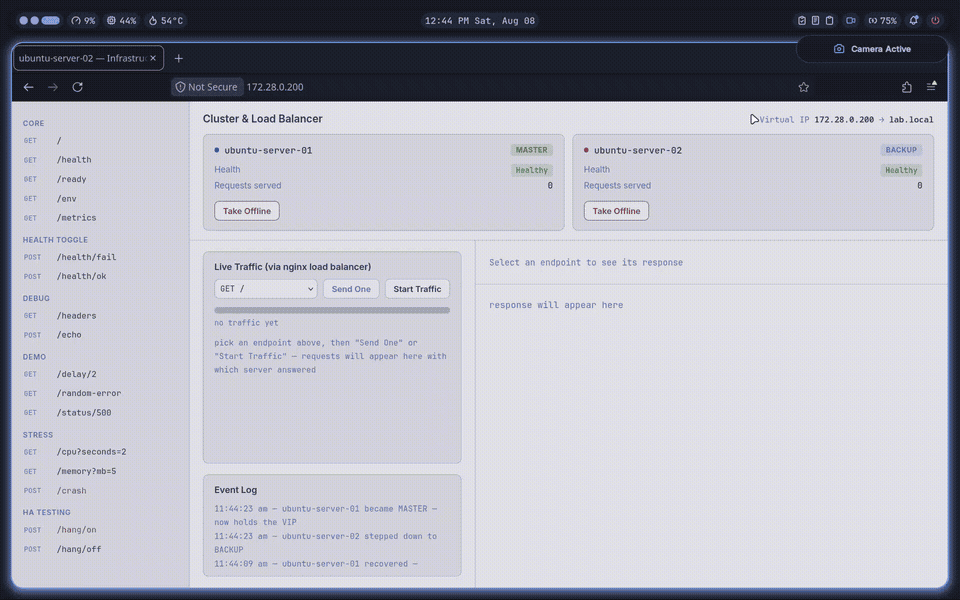Select the /status/500 endpoint

tap(100, 413)
